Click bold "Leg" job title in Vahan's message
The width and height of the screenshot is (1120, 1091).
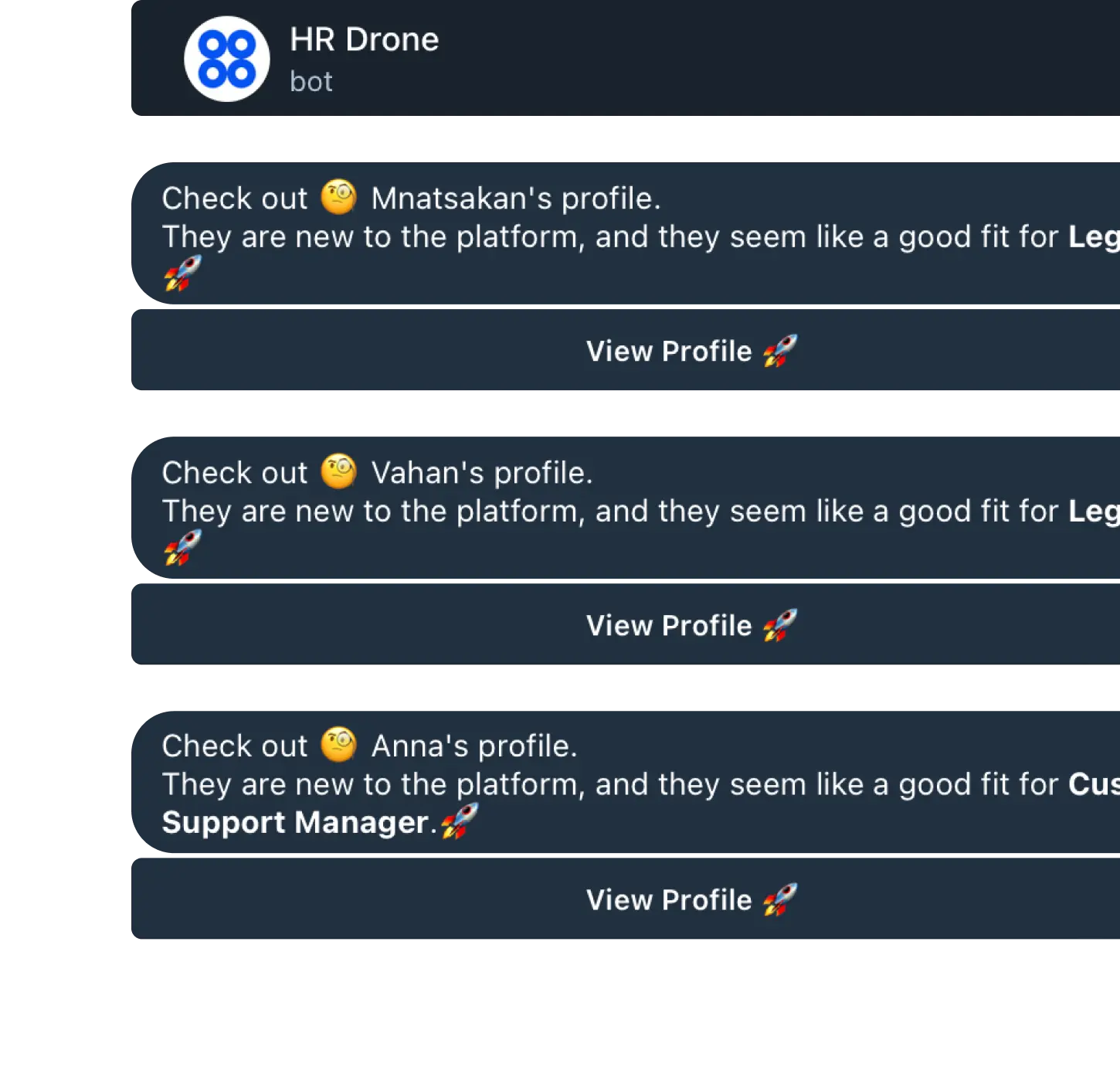click(1093, 512)
